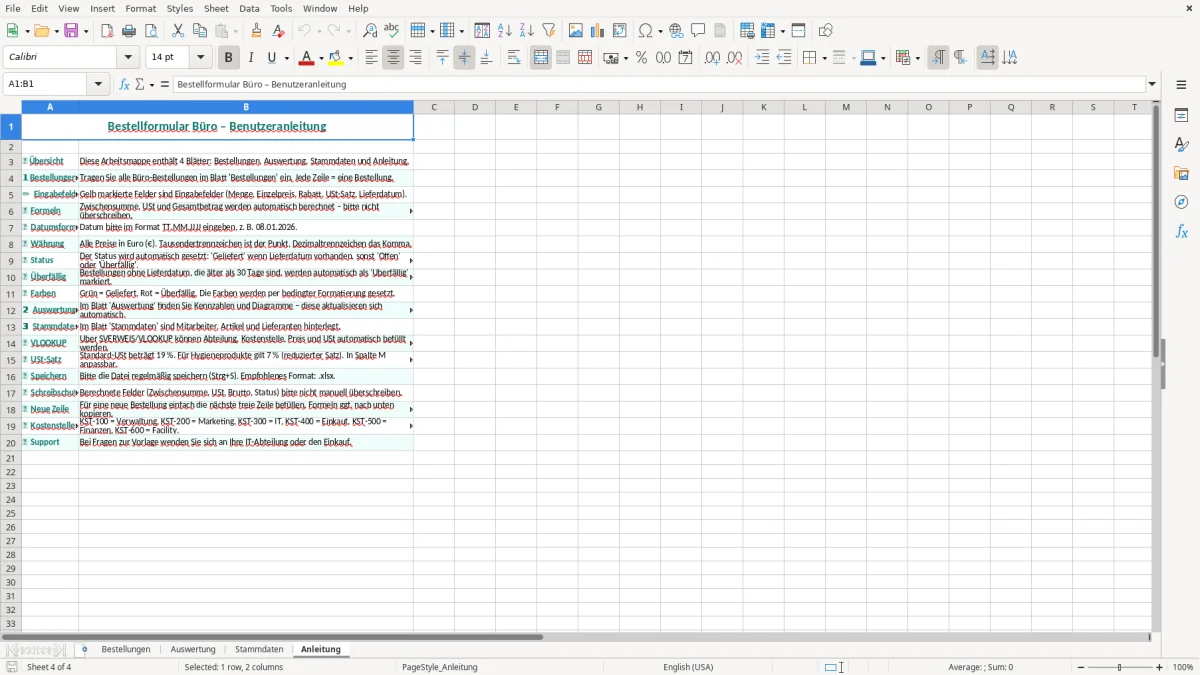Sort descending Z to A

[527, 31]
